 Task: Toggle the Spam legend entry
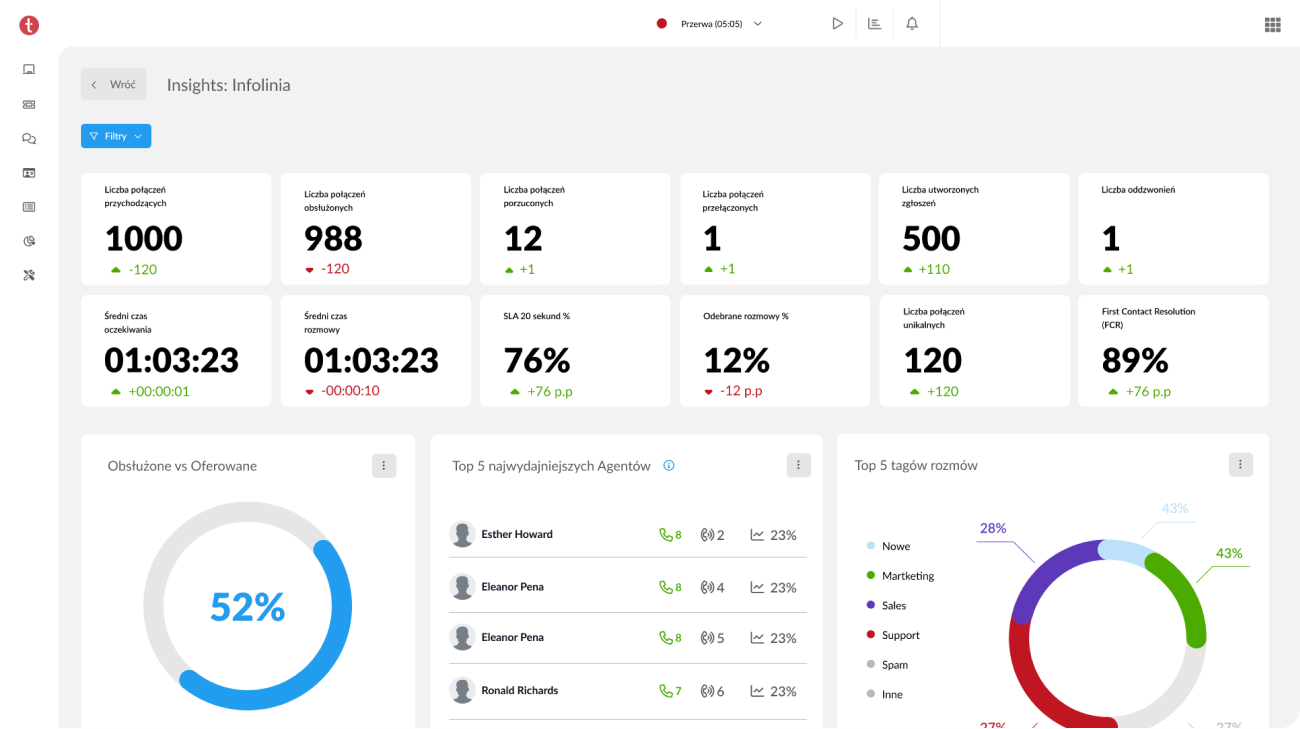(887, 664)
